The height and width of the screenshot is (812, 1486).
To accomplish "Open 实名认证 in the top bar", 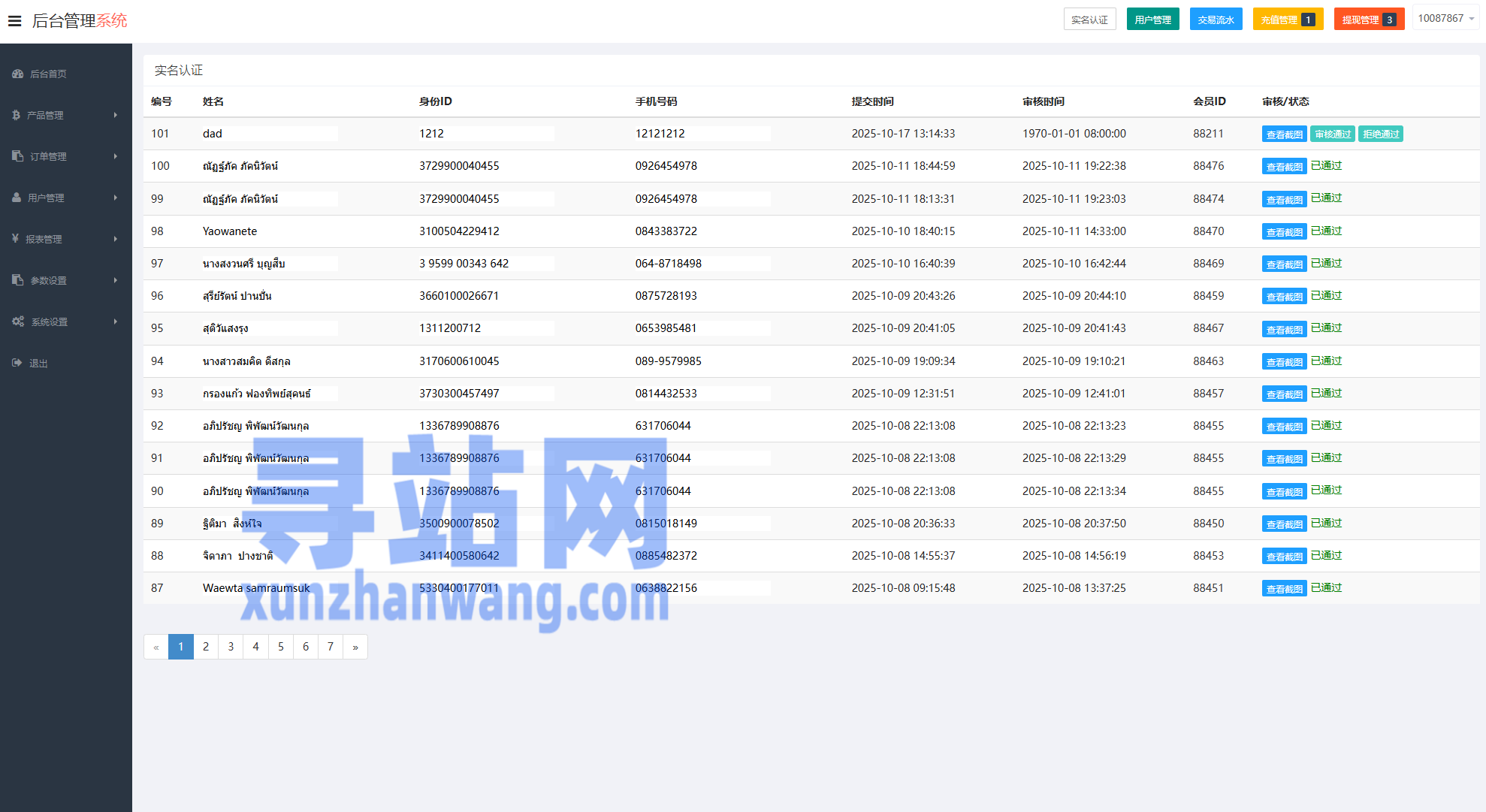I will coord(1089,20).
